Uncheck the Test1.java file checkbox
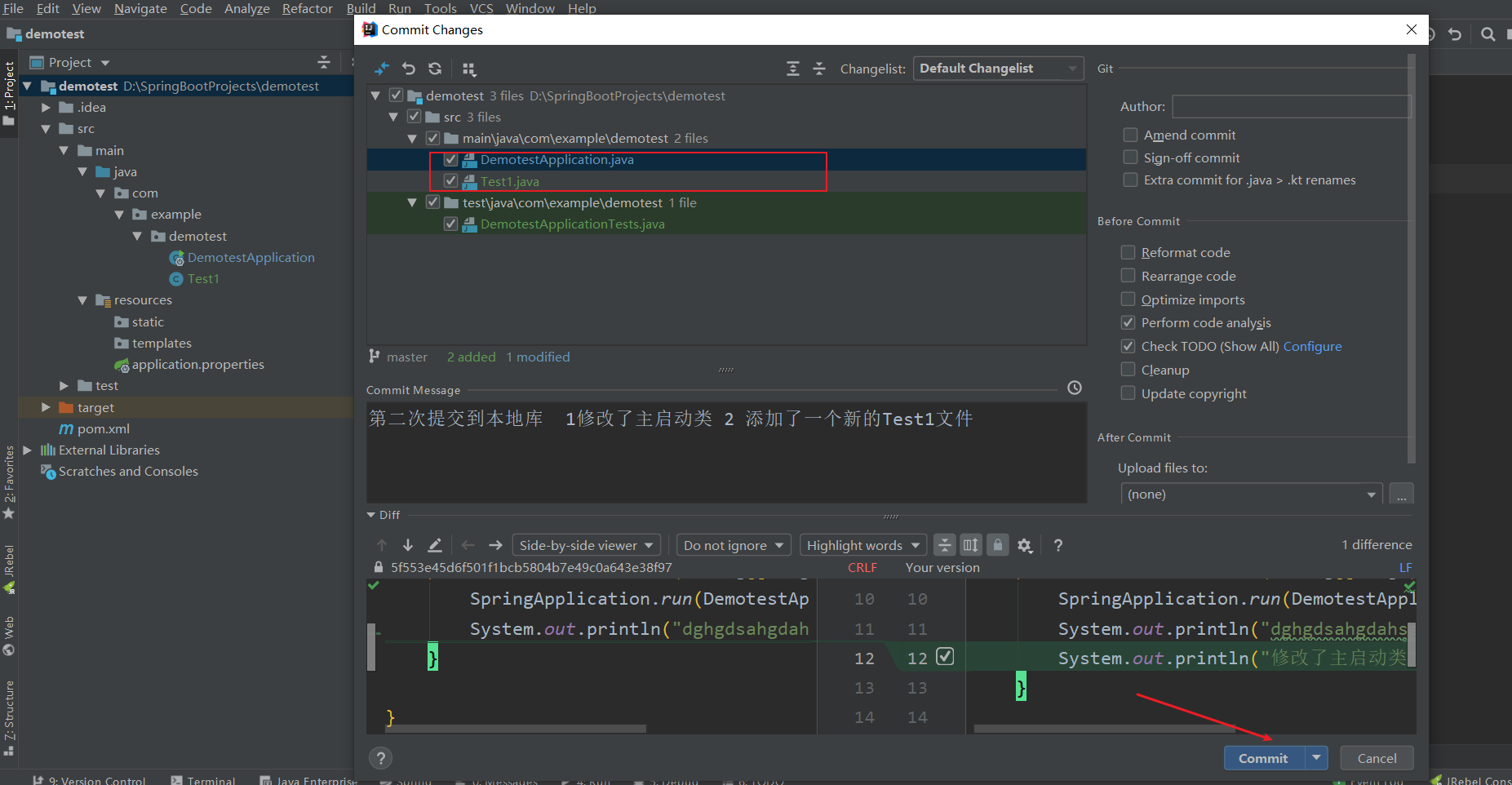Image resolution: width=1512 pixels, height=785 pixels. tap(450, 181)
